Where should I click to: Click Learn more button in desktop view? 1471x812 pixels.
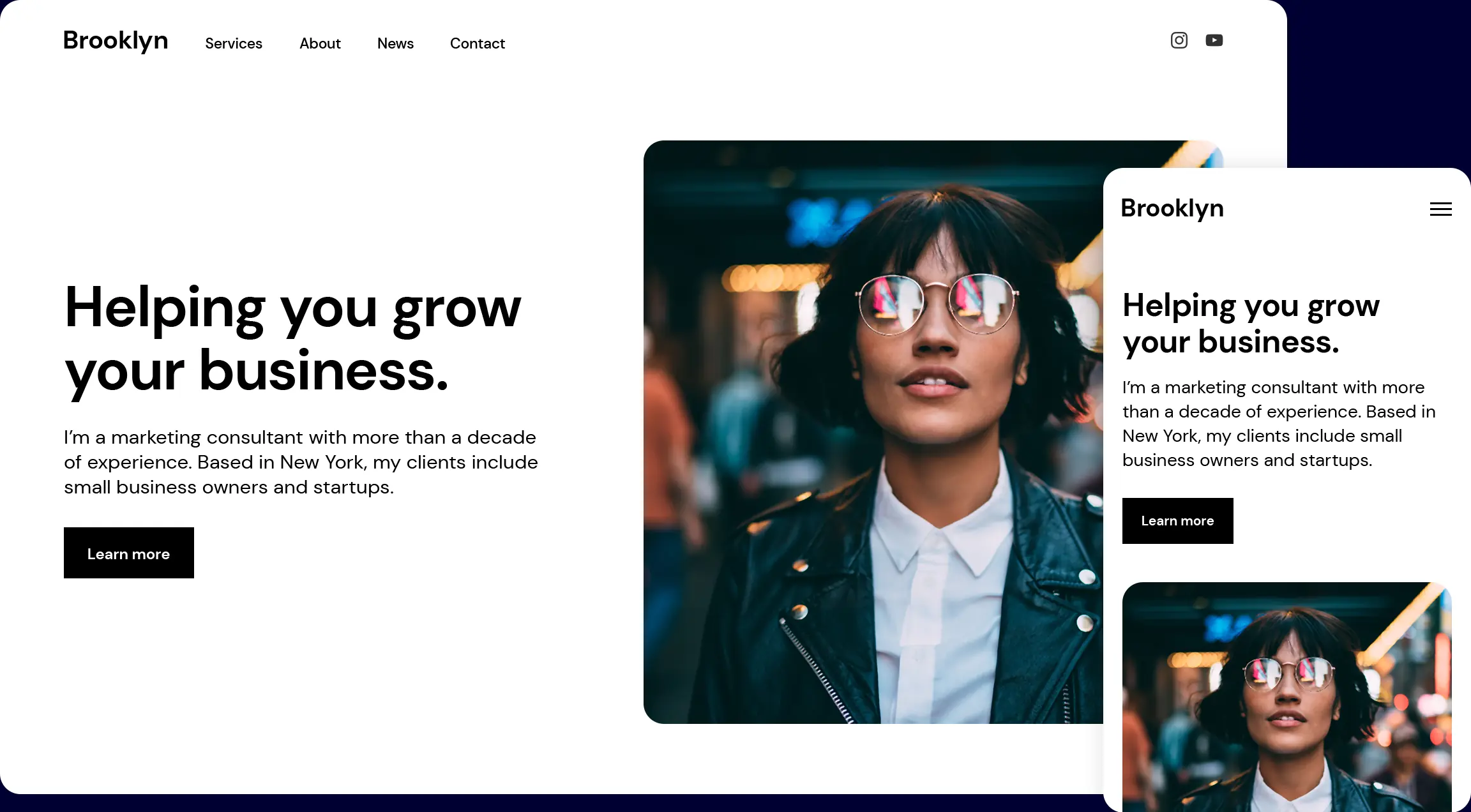coord(129,553)
